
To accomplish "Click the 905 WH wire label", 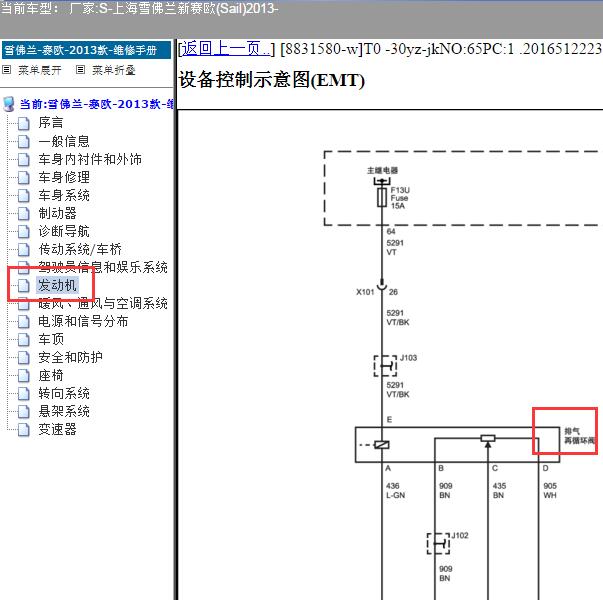I will (550, 490).
